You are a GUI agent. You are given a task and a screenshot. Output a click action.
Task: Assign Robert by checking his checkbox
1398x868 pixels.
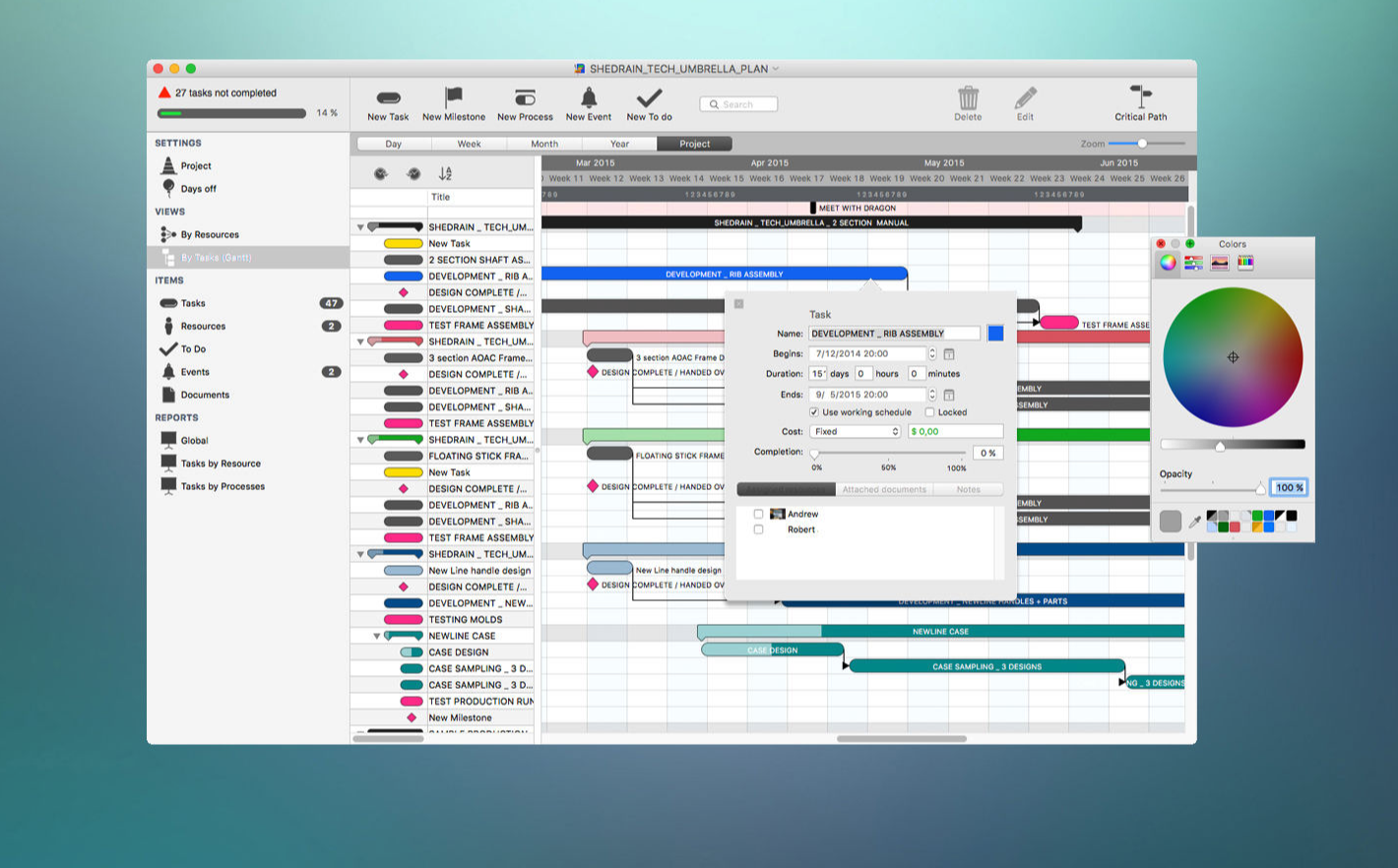point(758,529)
